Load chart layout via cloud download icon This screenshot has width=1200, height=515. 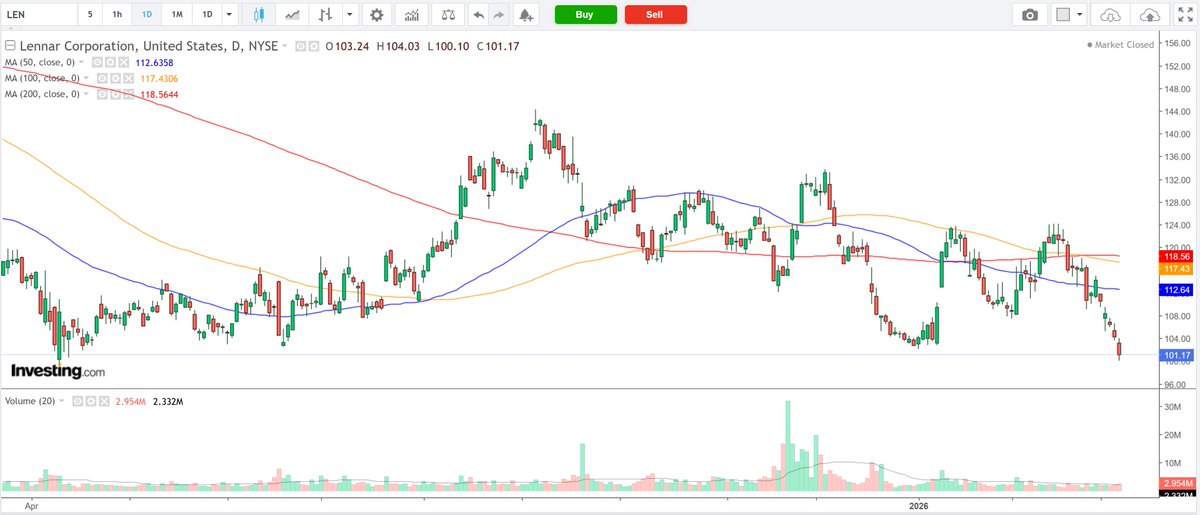coord(1110,15)
